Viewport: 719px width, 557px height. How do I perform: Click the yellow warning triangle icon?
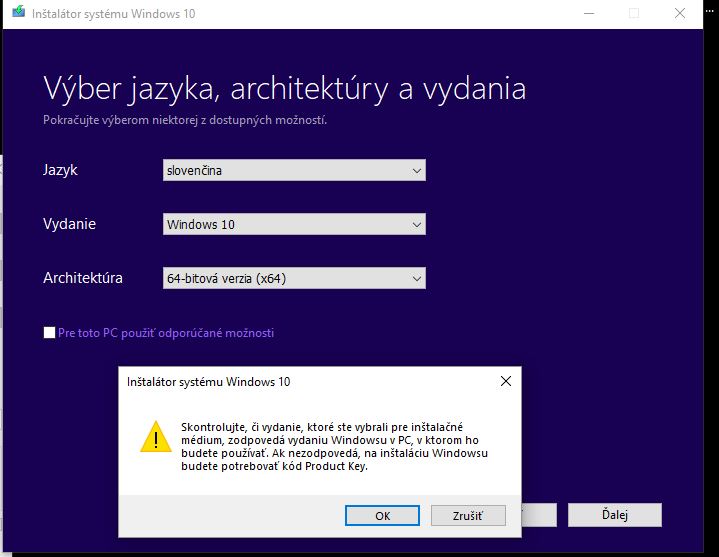(156, 436)
